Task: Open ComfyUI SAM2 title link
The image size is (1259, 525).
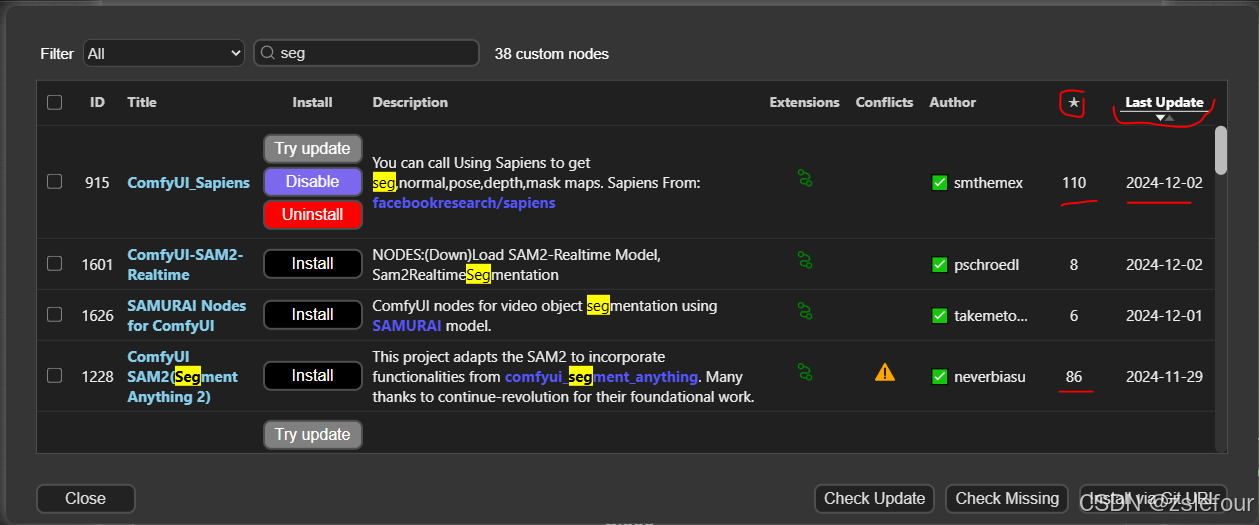Action: [183, 376]
